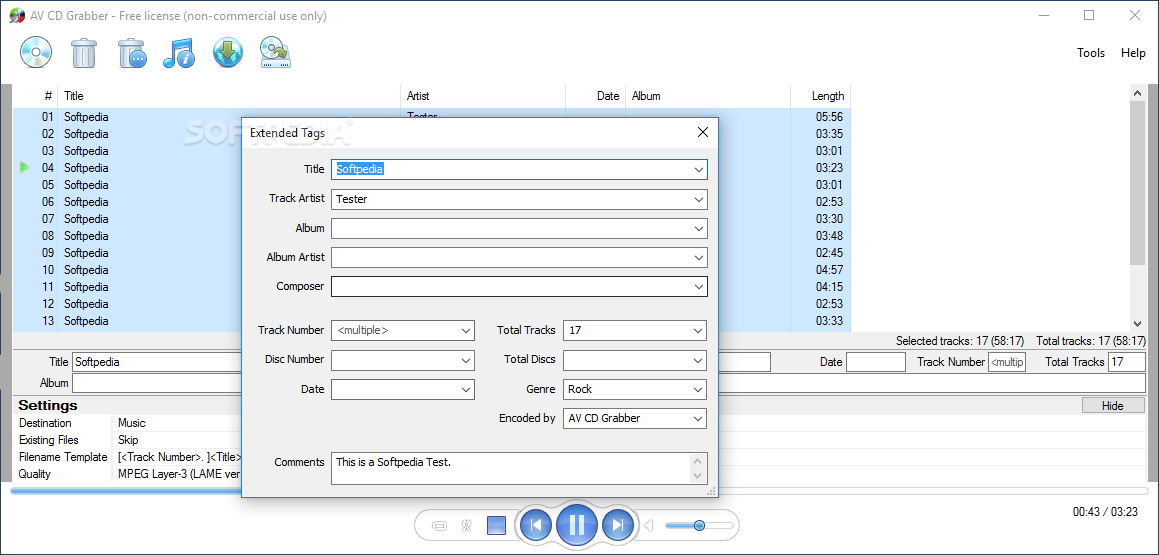Click the plain trash can icon
Screen dimensions: 1159x555
(x=84, y=53)
